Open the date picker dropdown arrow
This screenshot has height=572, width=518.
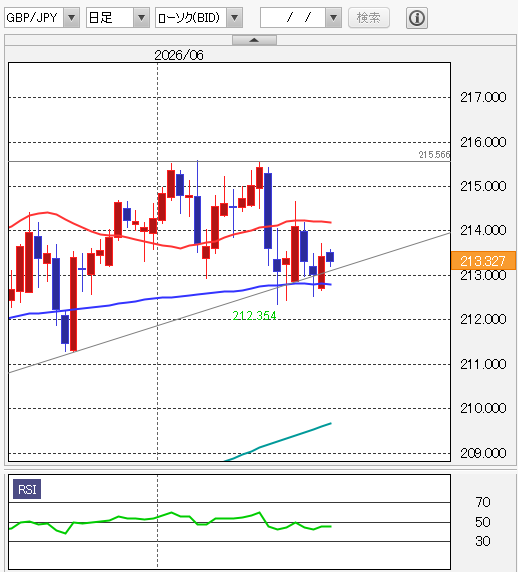(333, 18)
